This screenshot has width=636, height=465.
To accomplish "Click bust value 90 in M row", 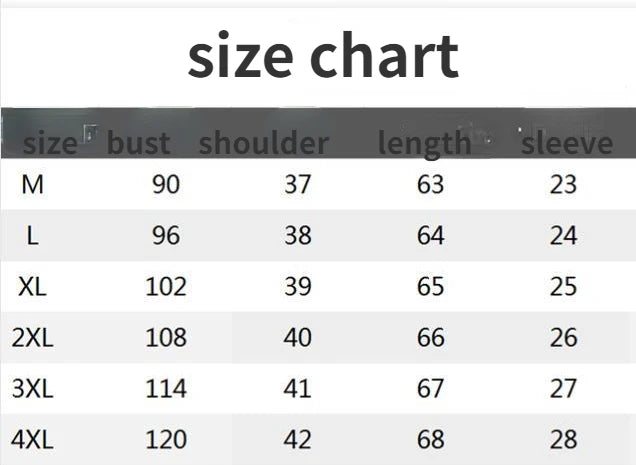I will coord(166,185).
